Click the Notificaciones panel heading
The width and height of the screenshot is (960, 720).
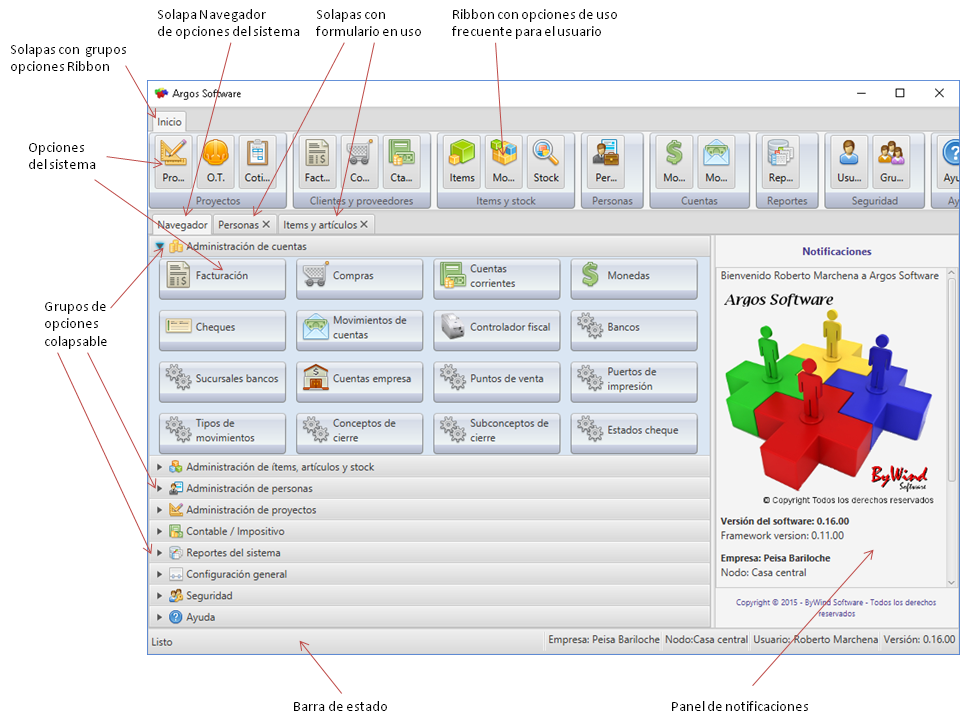[x=836, y=252]
